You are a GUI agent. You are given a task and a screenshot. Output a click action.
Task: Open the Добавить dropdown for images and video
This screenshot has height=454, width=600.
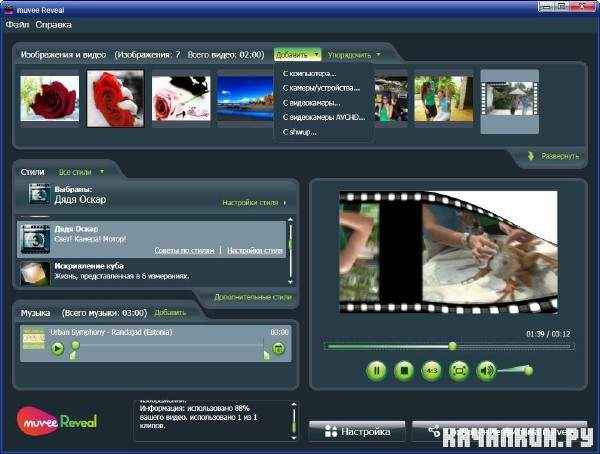point(297,55)
